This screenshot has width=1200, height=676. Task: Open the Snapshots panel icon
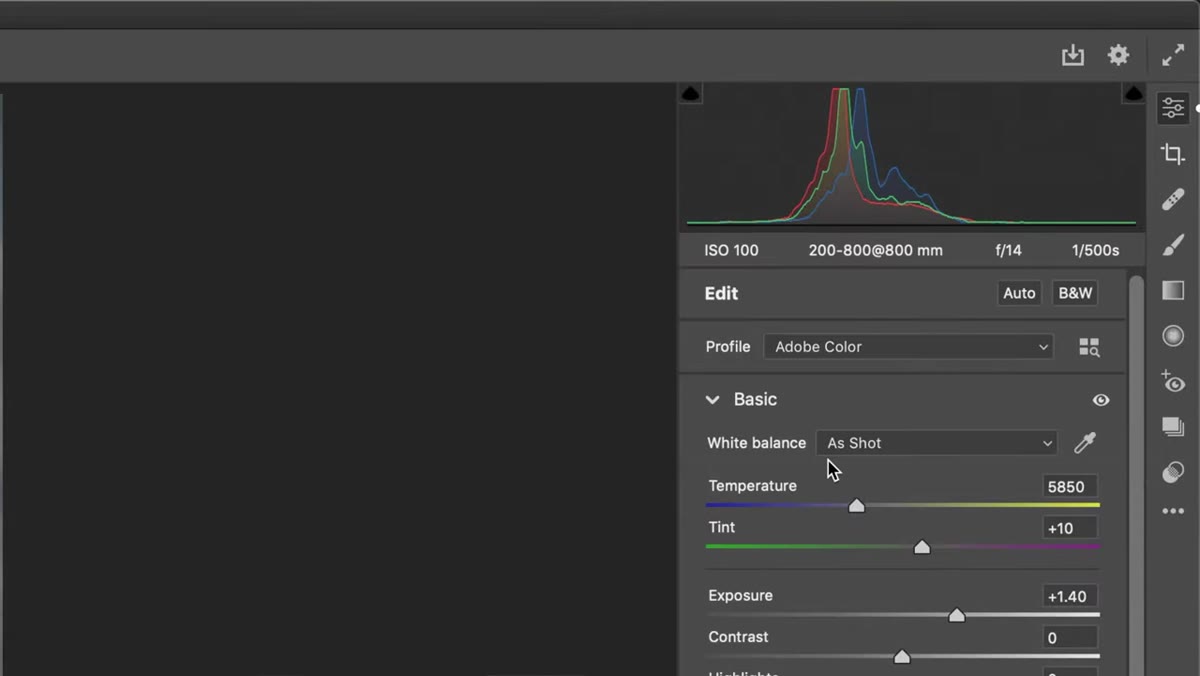(1173, 427)
